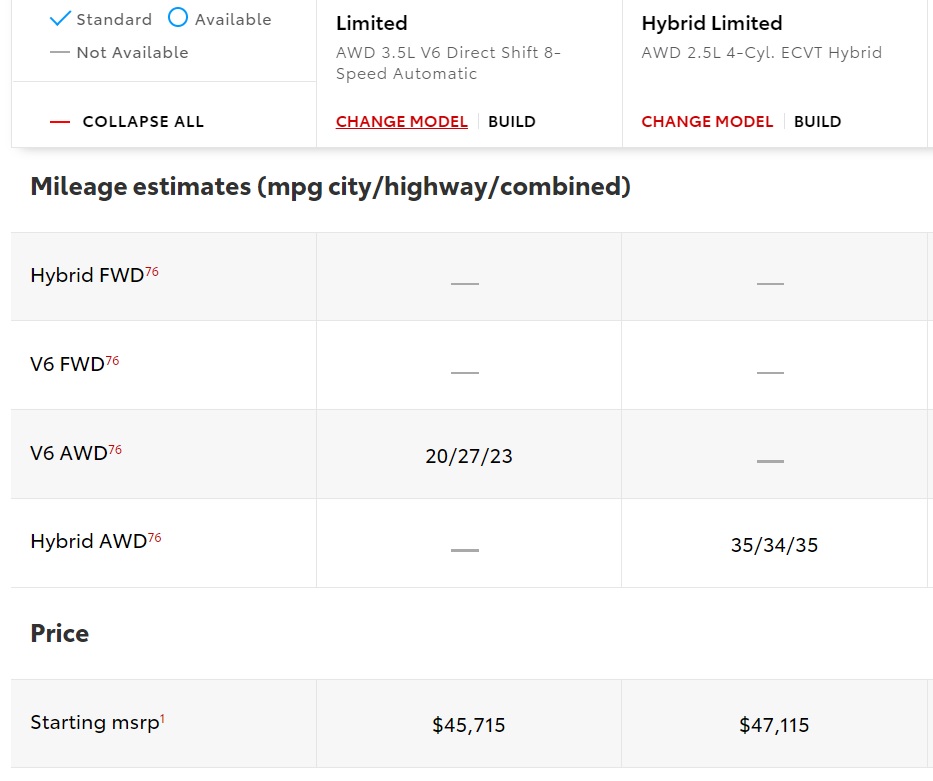Viewport: 933px width, 781px height.
Task: Click the Not Available dash legend icon
Action: click(x=60, y=53)
